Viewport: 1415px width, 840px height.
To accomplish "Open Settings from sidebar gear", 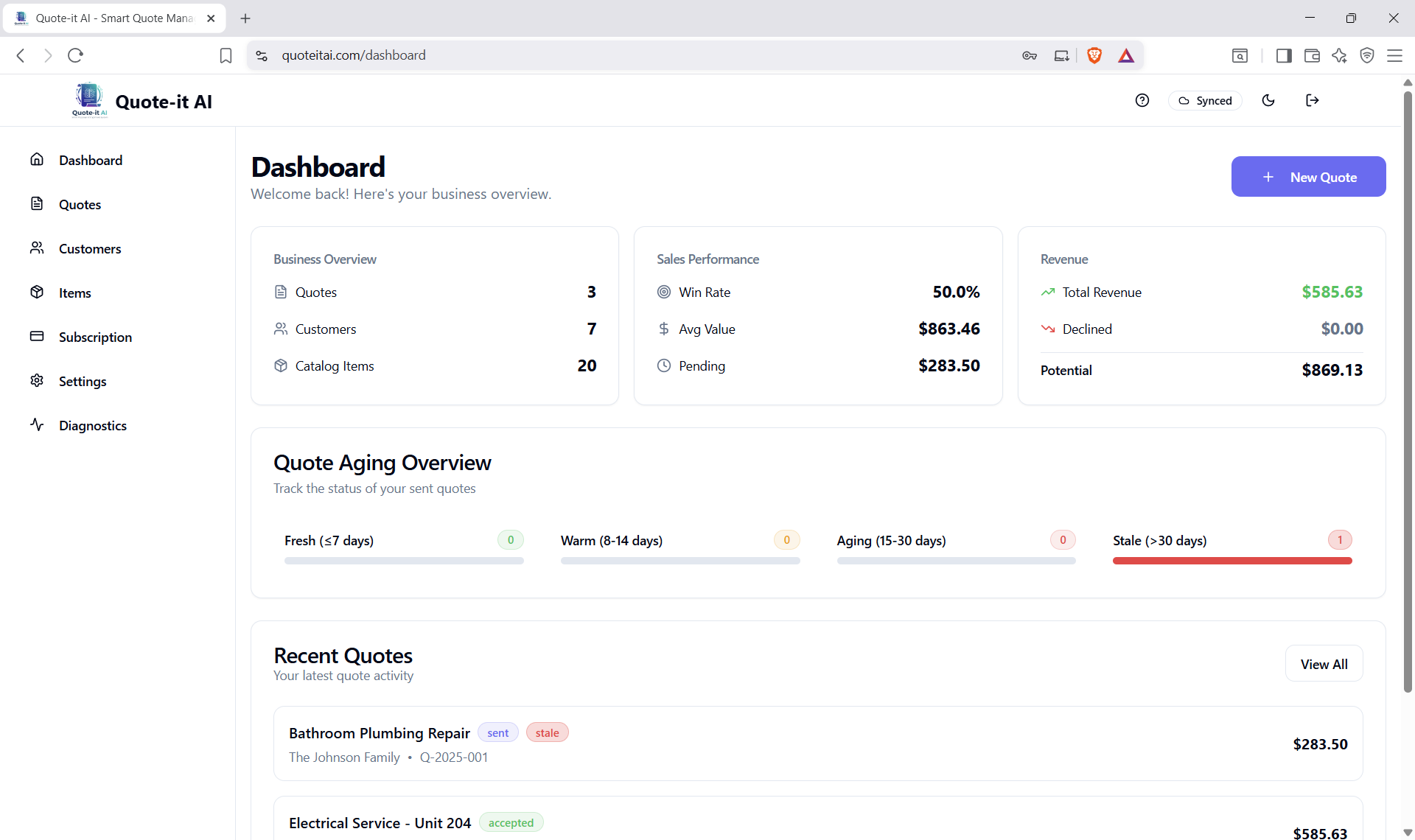I will pyautogui.click(x=82, y=382).
